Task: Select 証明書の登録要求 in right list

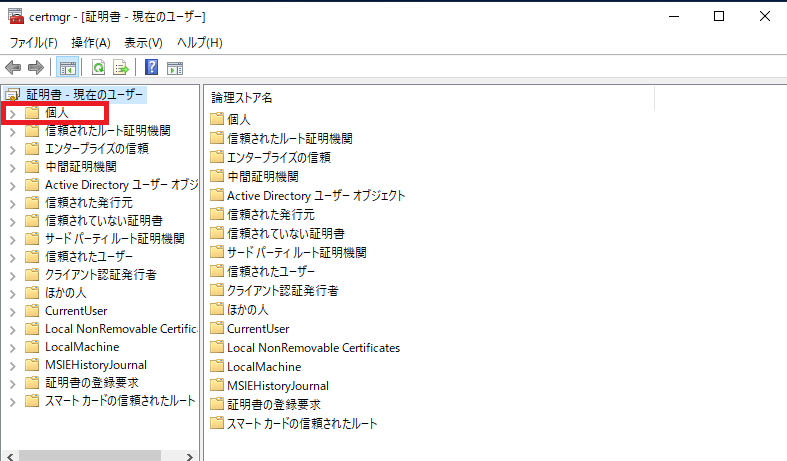Action: pyautogui.click(x=274, y=405)
